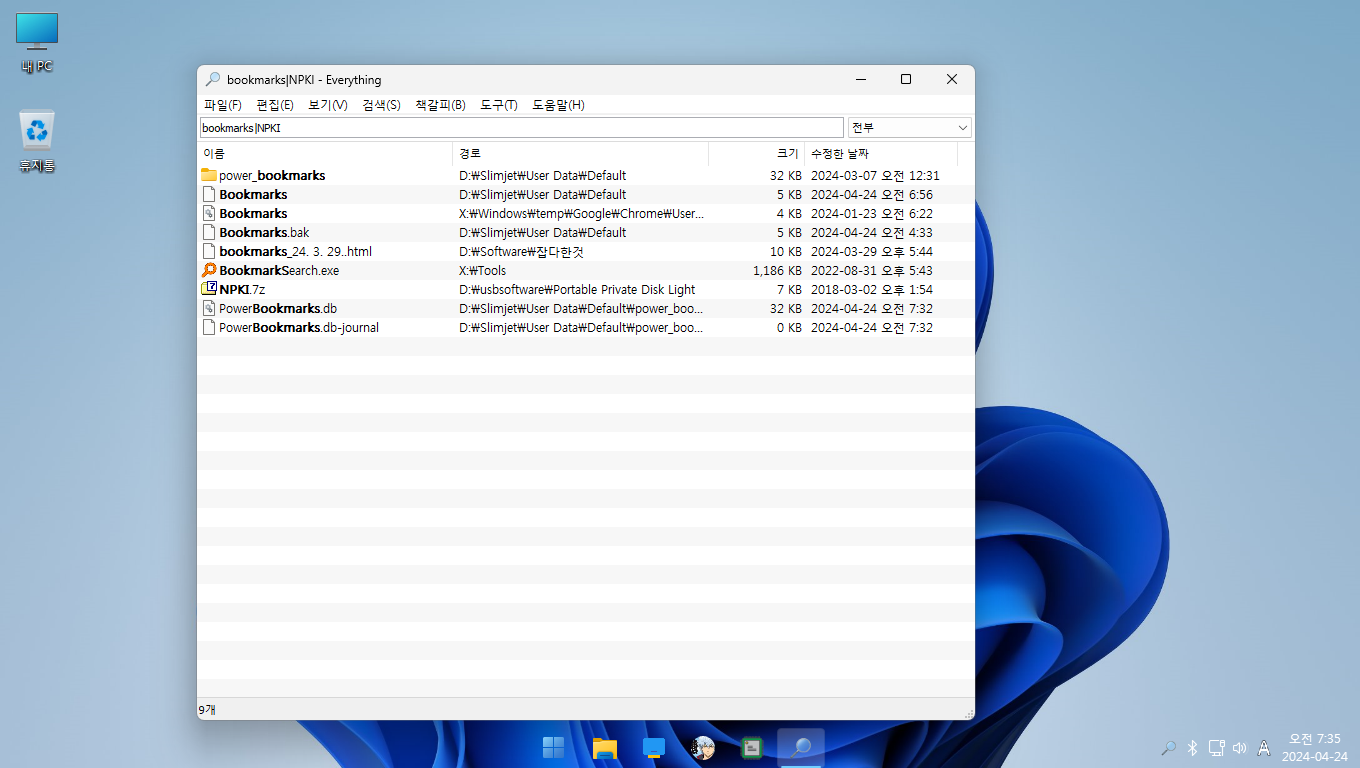Screen dimensions: 1360x768
Task: Click the 1,186 KB size value
Action: (x=777, y=270)
